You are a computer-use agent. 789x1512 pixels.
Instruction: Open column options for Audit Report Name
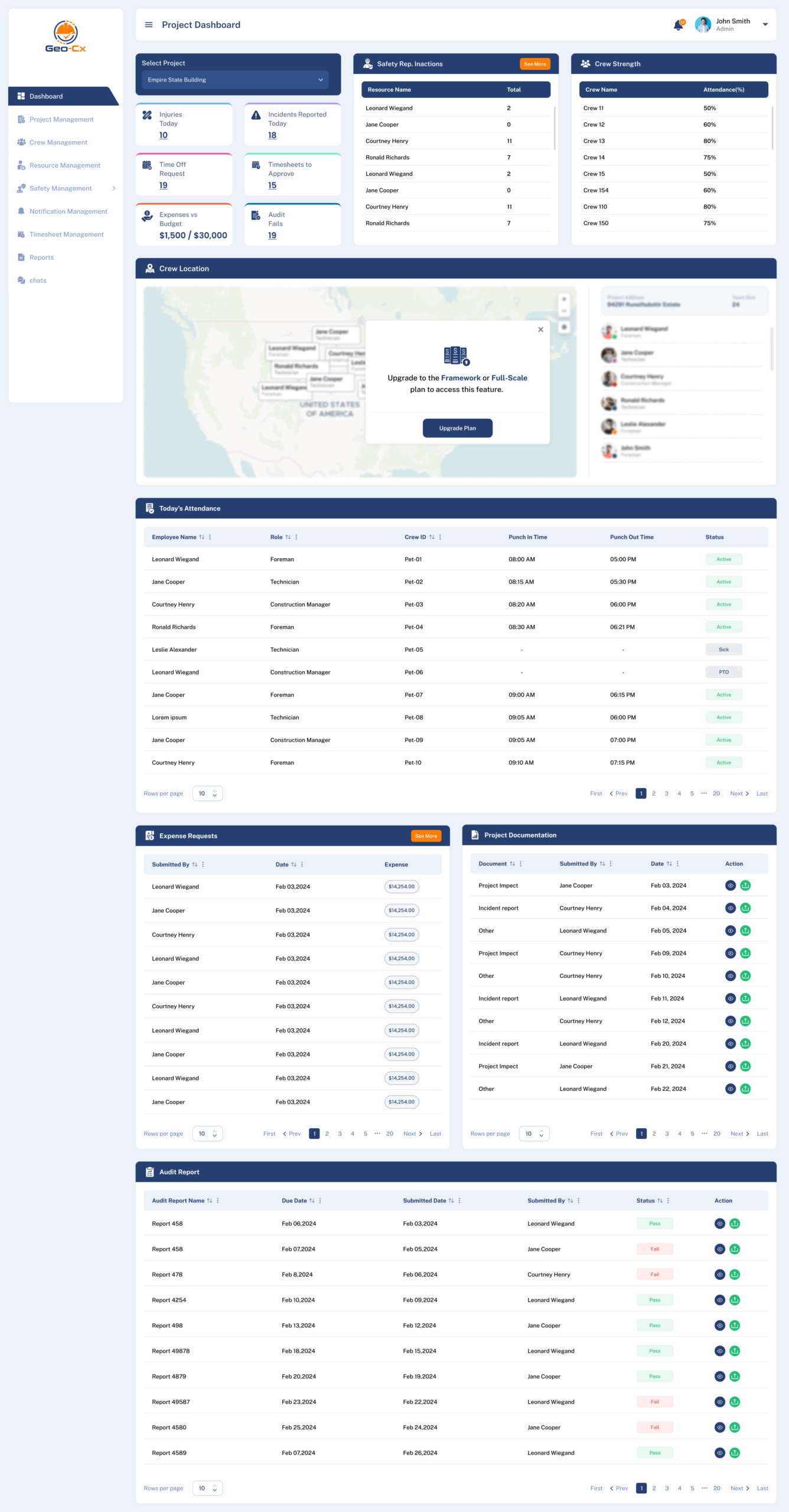pyautogui.click(x=218, y=1201)
